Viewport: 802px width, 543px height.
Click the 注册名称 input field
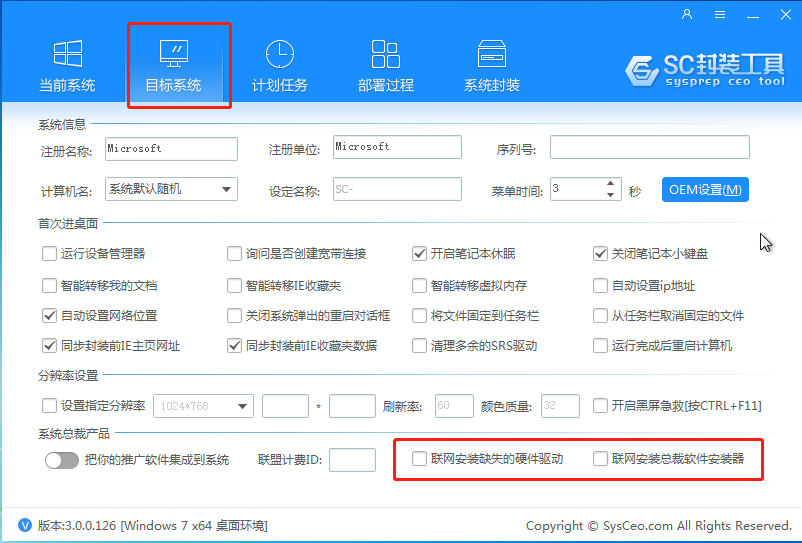coord(171,149)
